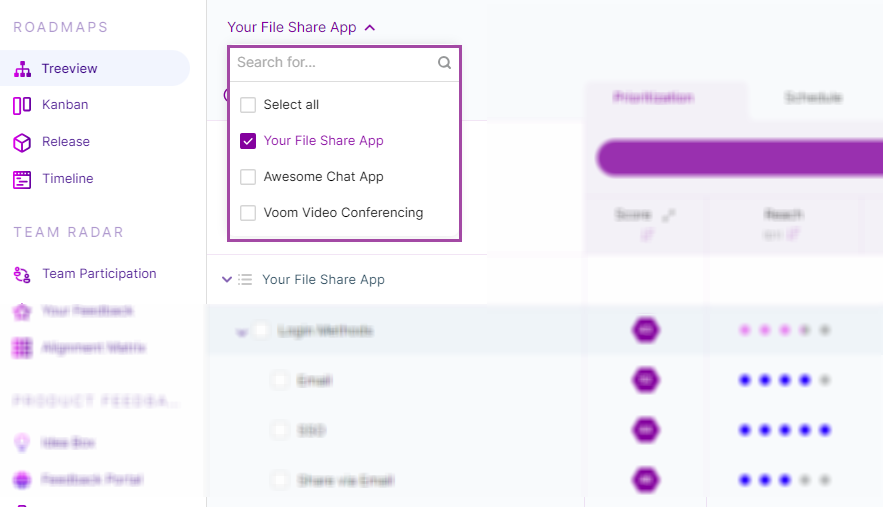Uncheck Your File Share App checkbox
This screenshot has height=507, width=883.
click(x=248, y=141)
